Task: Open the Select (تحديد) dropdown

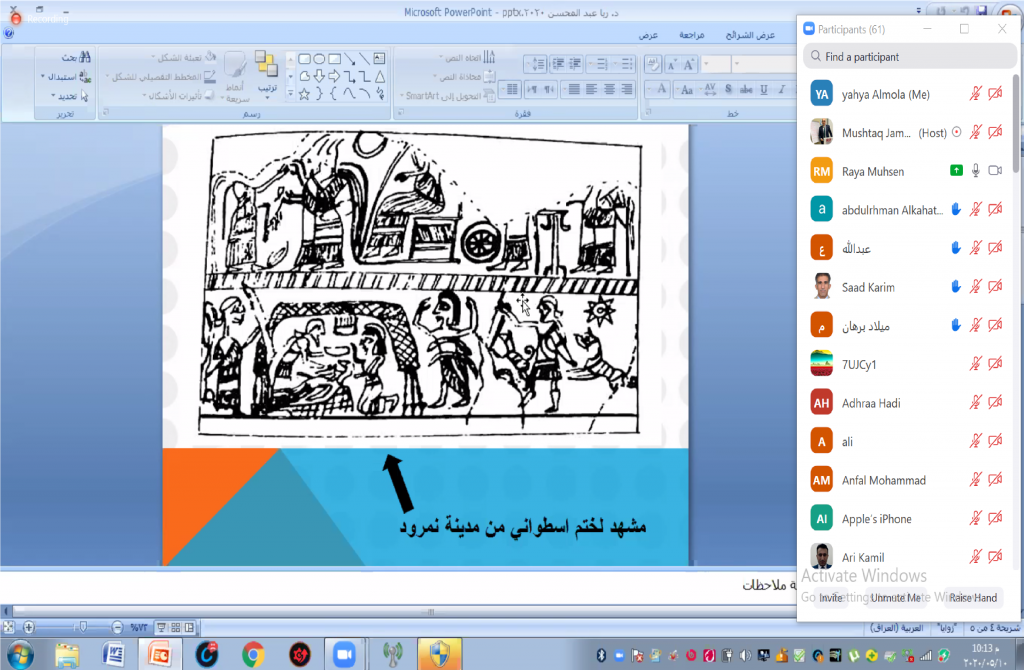Action: tap(51, 96)
